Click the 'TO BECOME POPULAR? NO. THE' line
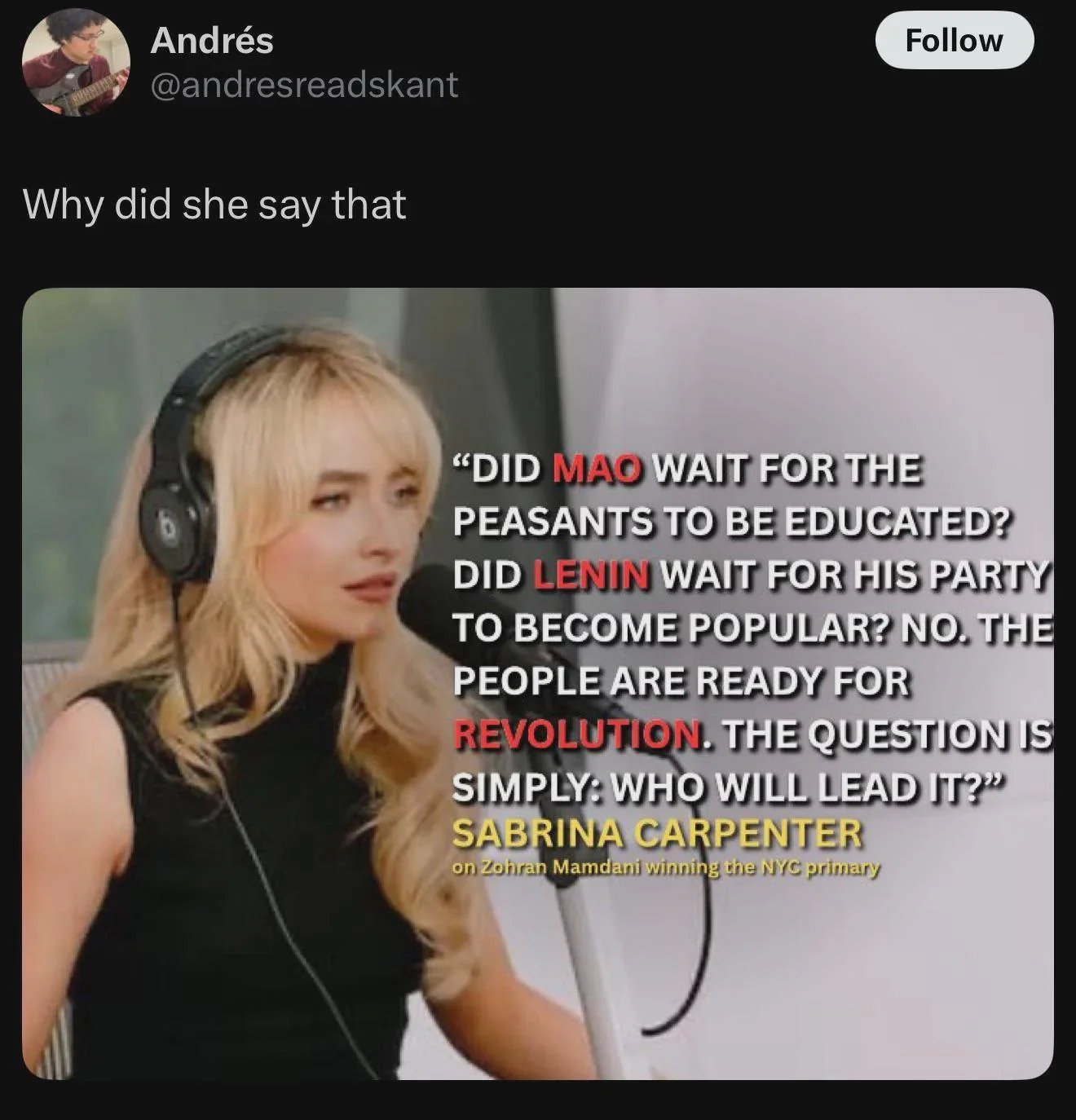The height and width of the screenshot is (1120, 1076). 752,628
